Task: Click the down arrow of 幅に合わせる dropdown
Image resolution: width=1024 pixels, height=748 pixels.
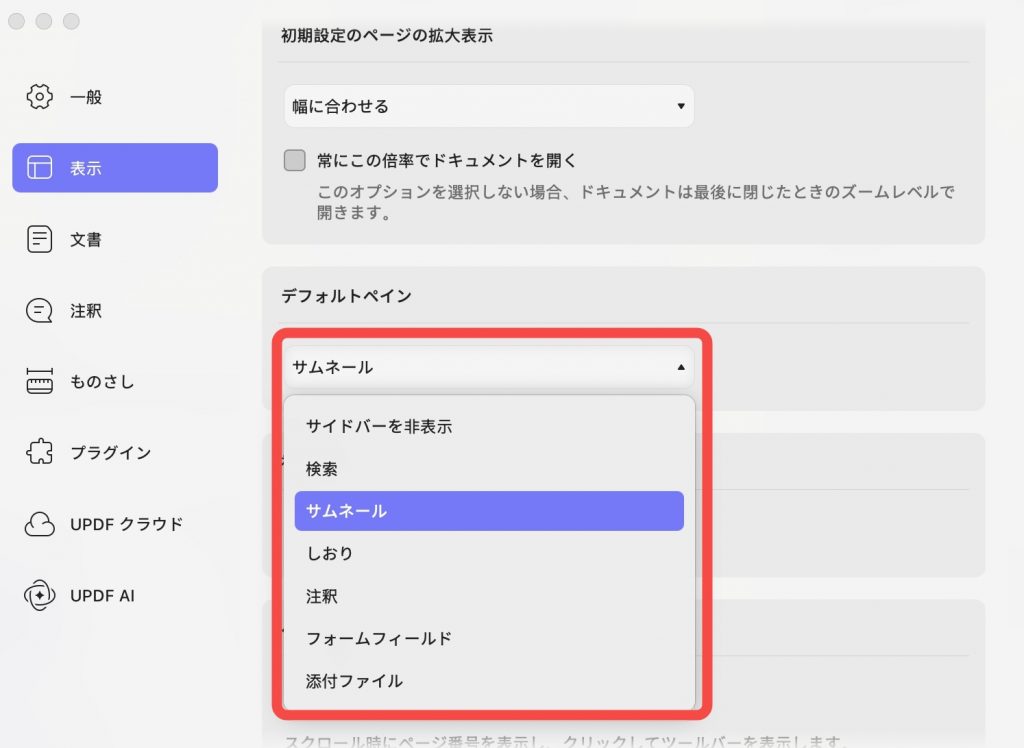Action: pos(680,106)
